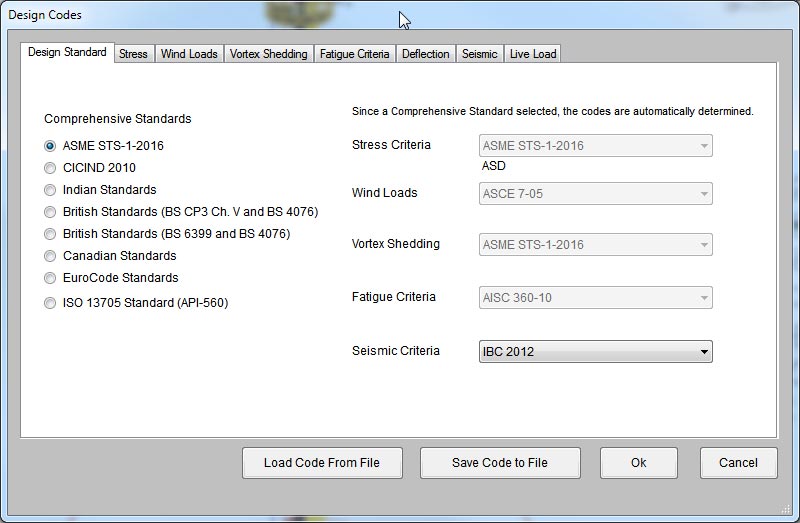Click the dialog resize grip corner
The image size is (800, 523).
[786, 509]
